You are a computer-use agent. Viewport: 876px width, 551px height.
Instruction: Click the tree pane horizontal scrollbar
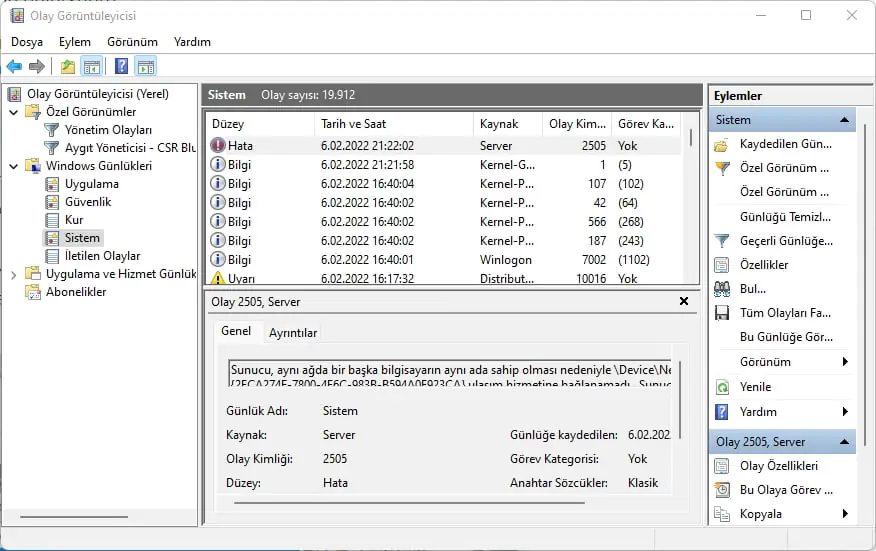click(74, 517)
